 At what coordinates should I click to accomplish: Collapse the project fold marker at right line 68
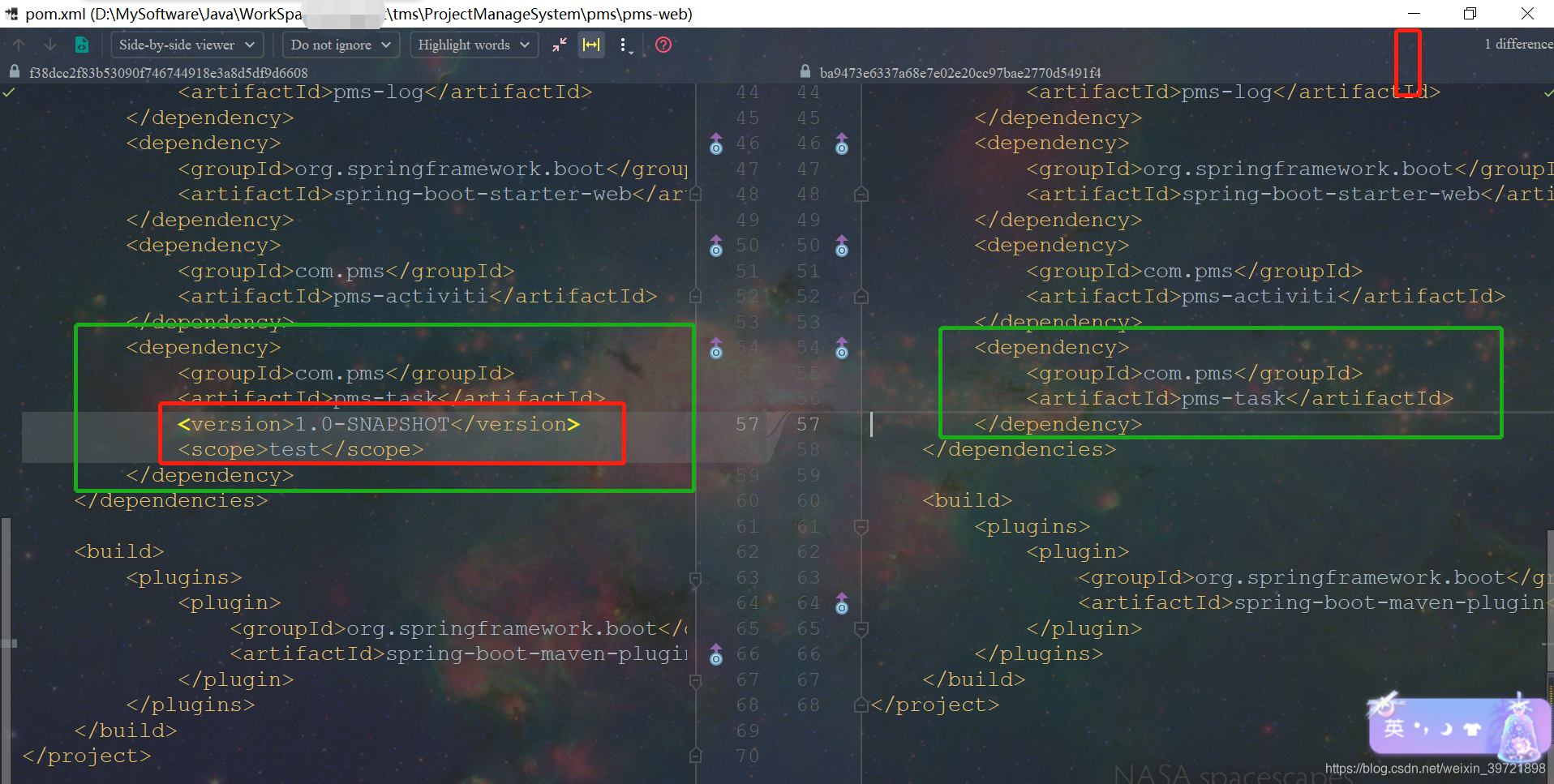point(861,705)
